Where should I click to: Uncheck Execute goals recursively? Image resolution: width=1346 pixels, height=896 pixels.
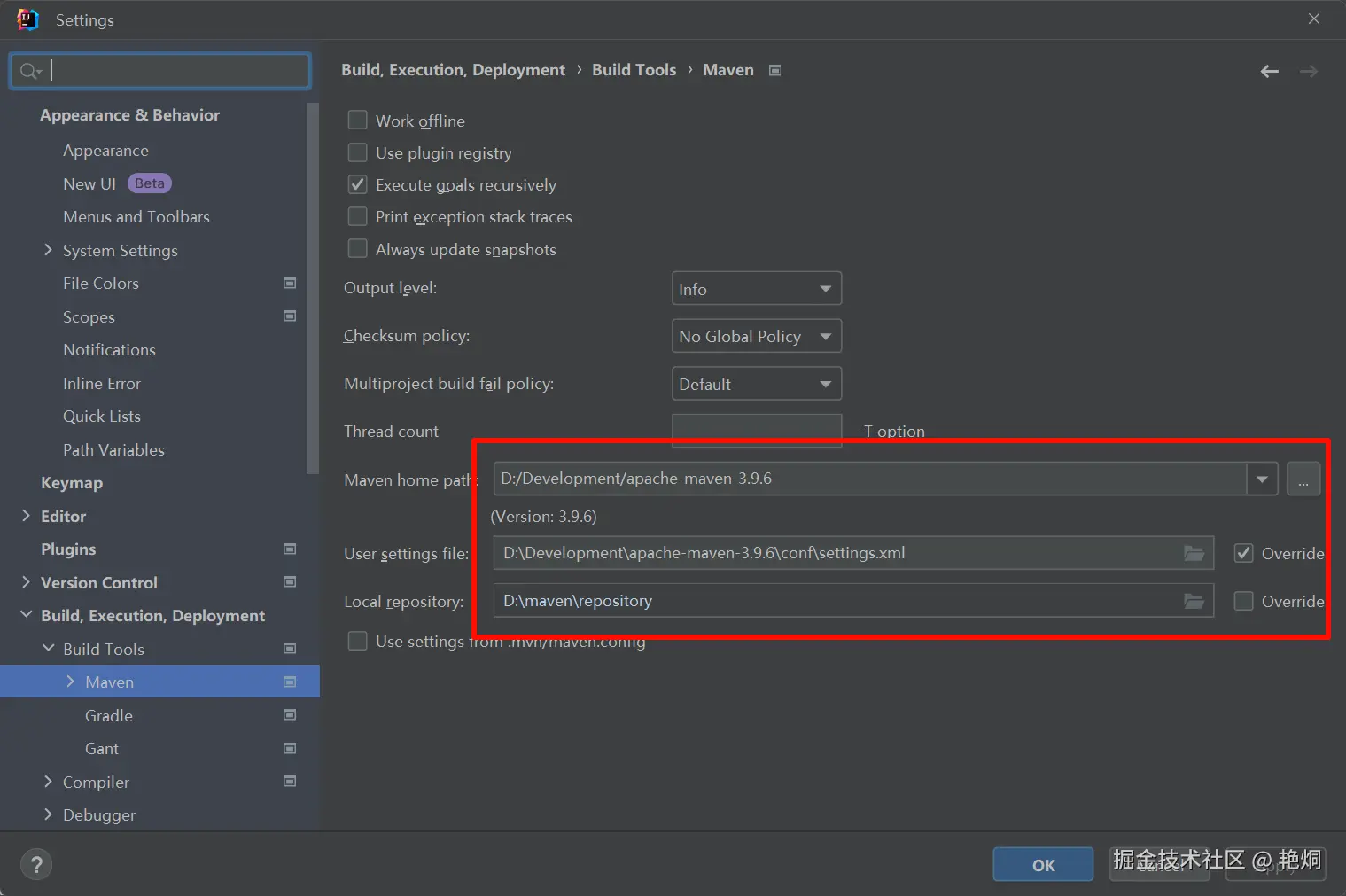pyautogui.click(x=357, y=184)
